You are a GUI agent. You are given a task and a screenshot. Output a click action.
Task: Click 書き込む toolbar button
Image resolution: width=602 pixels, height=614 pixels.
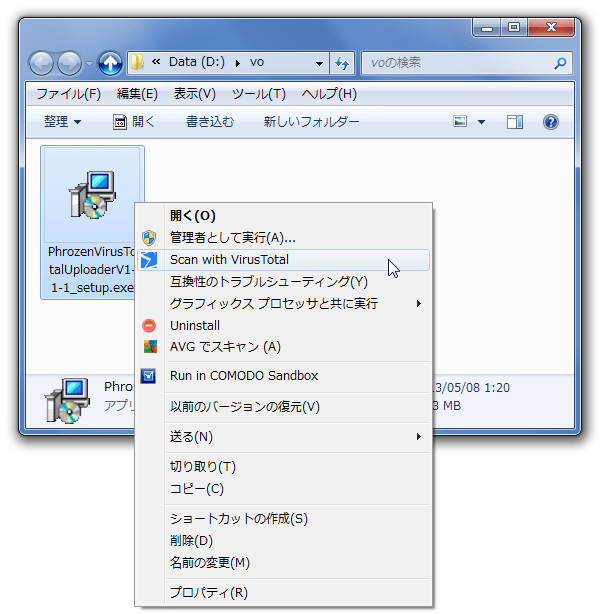pyautogui.click(x=210, y=122)
